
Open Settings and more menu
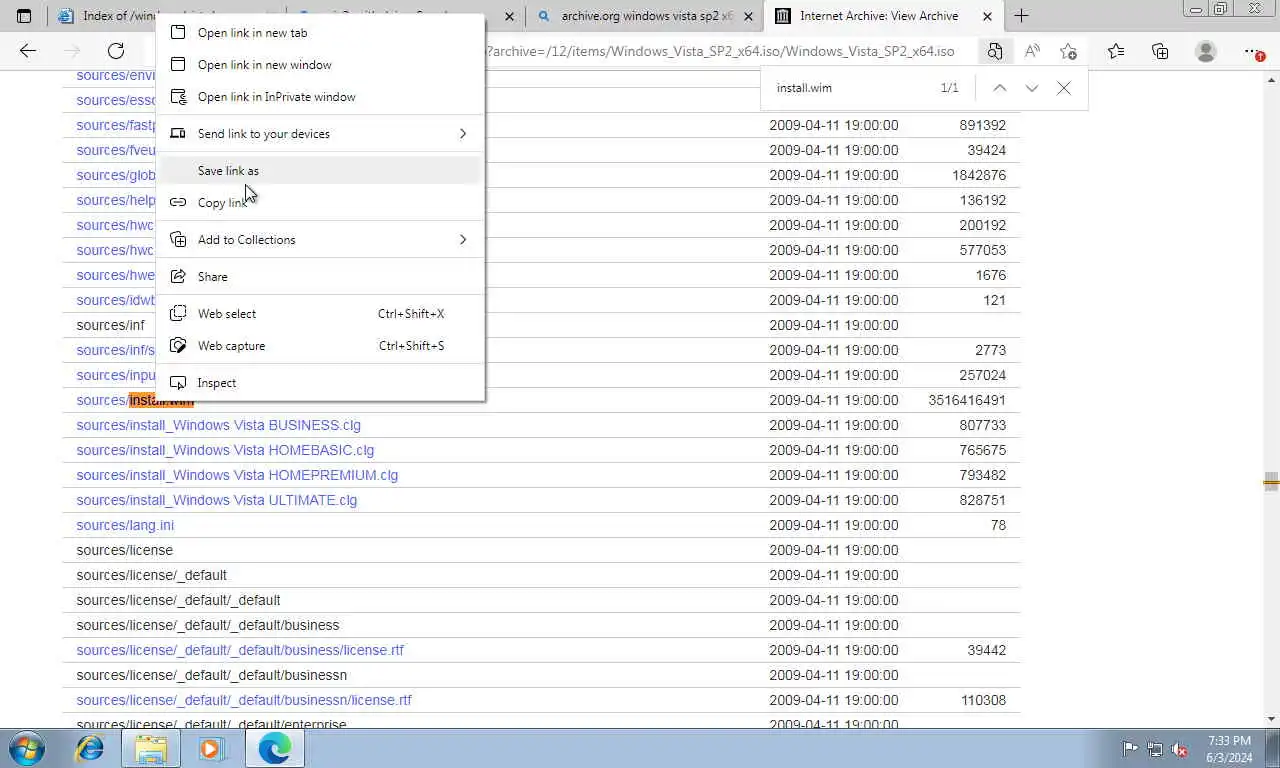click(1253, 51)
